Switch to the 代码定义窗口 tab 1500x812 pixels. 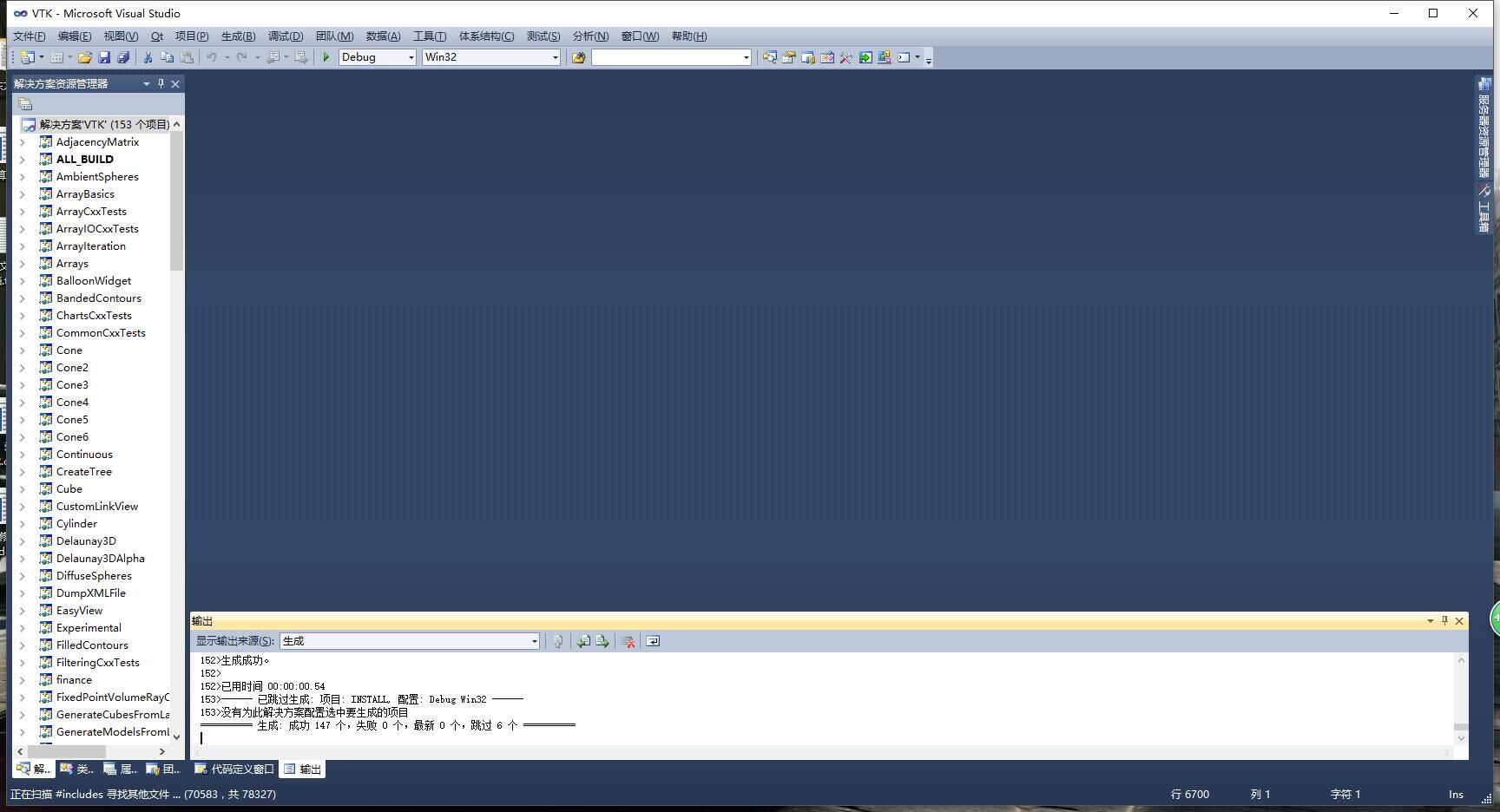[x=234, y=769]
